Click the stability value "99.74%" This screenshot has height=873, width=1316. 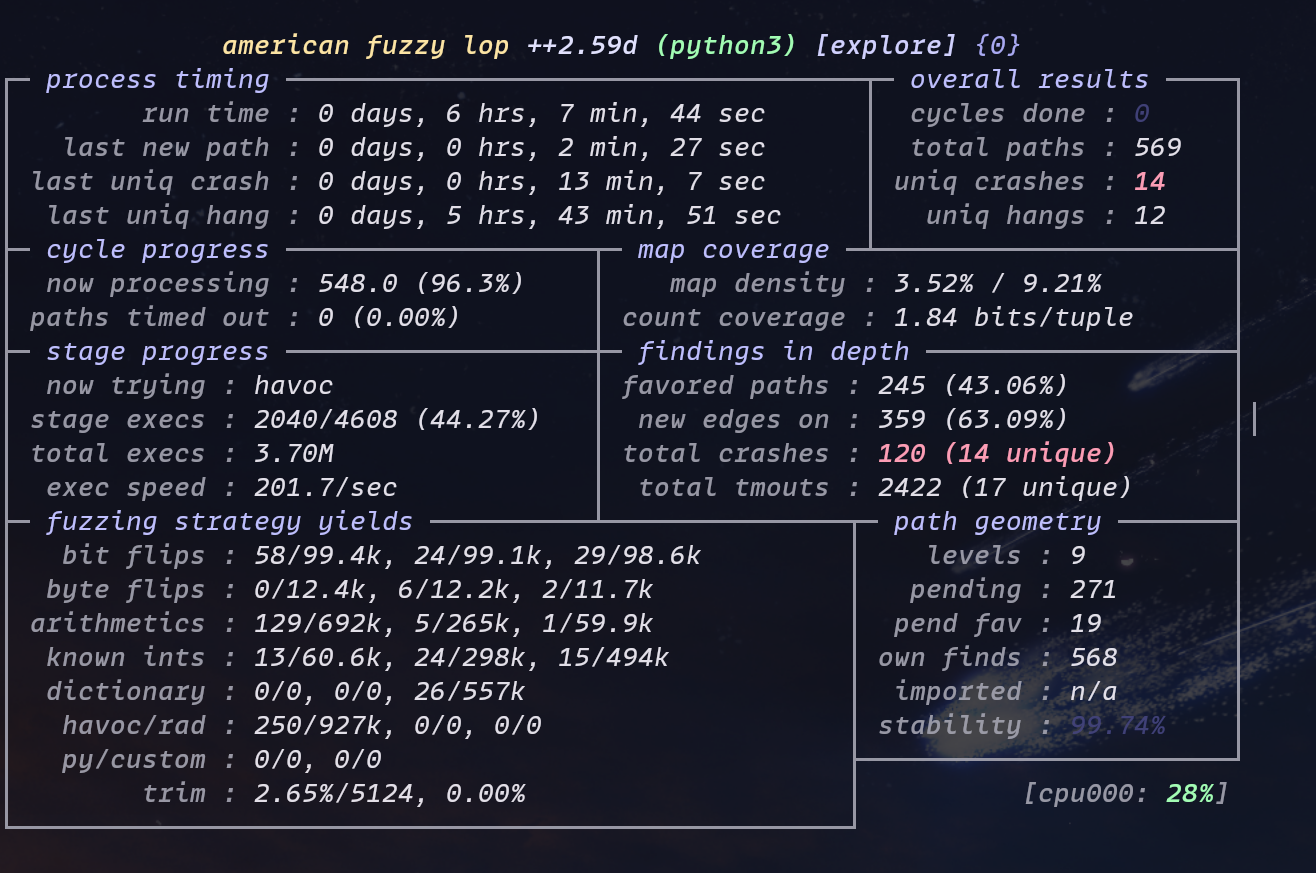tap(1118, 726)
